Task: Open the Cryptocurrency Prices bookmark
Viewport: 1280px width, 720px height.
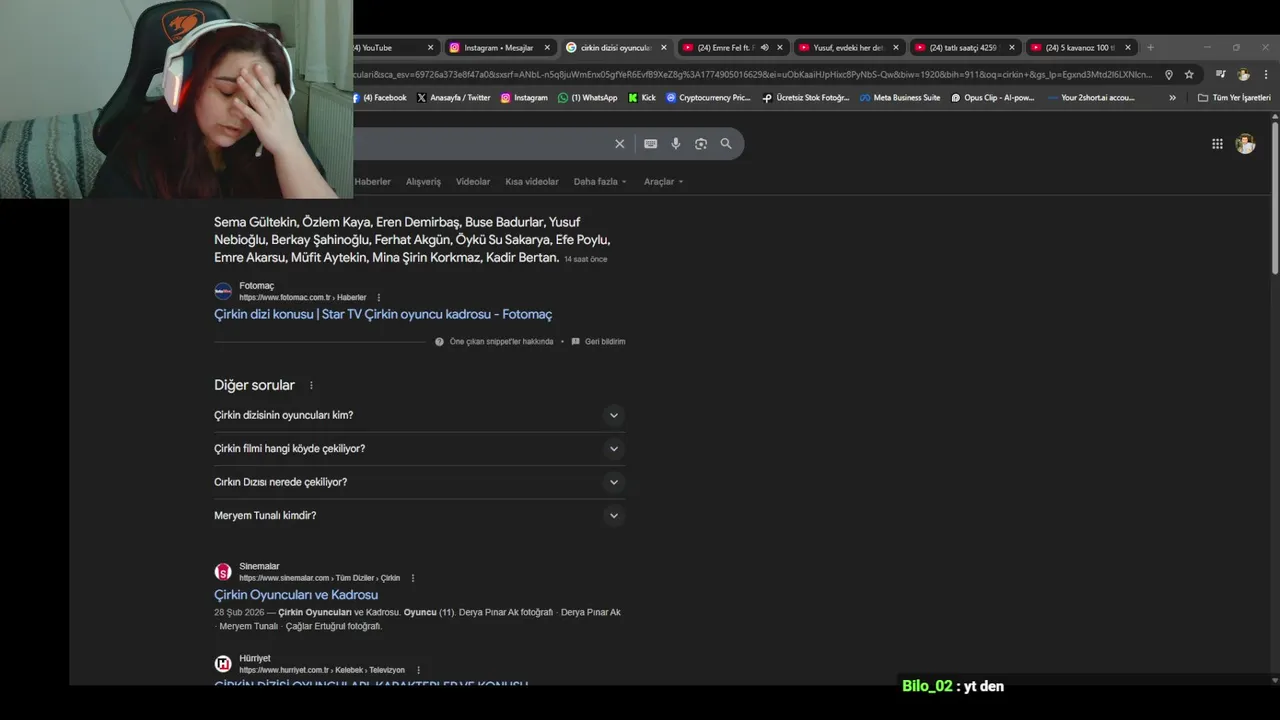Action: 707,98
